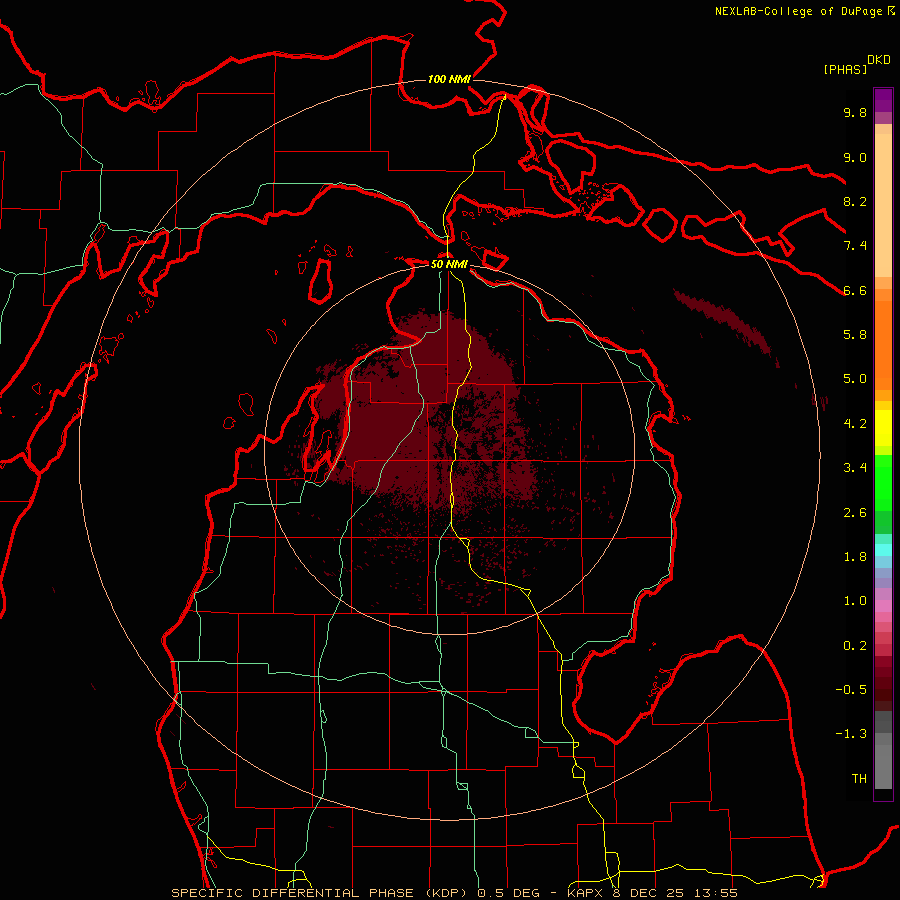Click the 9.8 color scale value
This screenshot has width=900, height=900.
click(x=855, y=112)
